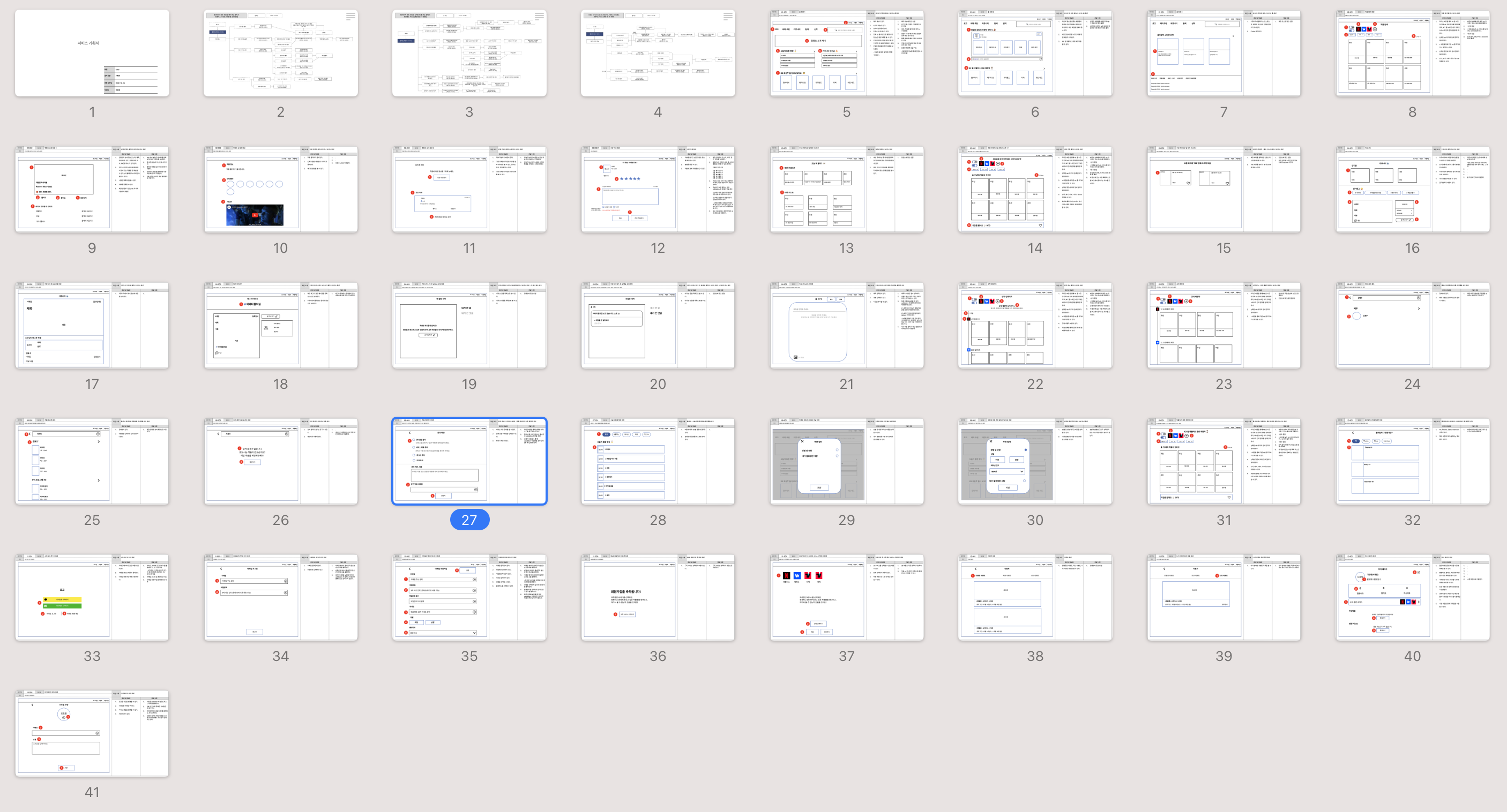Open slide 24 thumbnail

pyautogui.click(x=1413, y=325)
